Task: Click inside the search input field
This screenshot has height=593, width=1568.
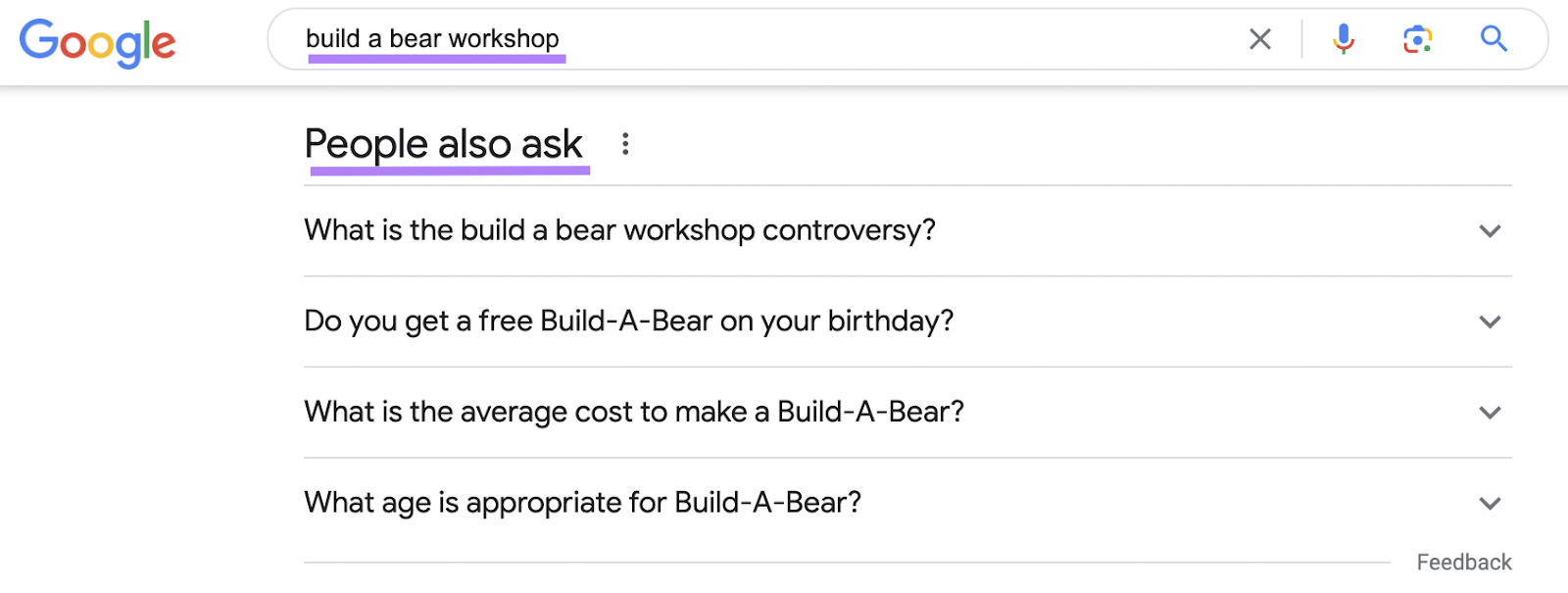Action: click(686, 39)
